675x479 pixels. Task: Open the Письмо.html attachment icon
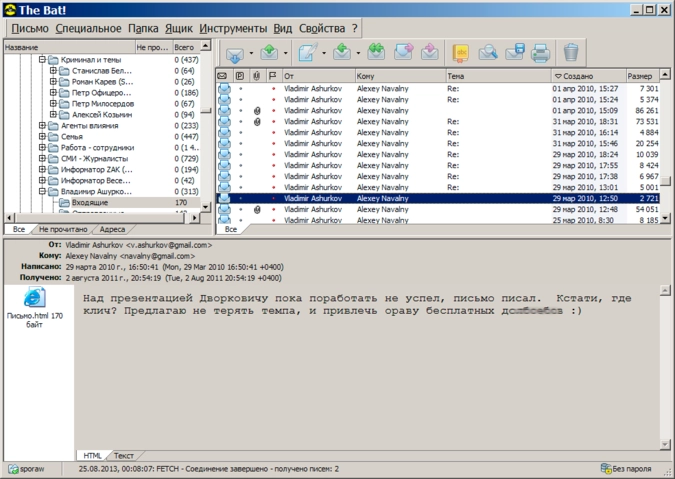point(33,297)
